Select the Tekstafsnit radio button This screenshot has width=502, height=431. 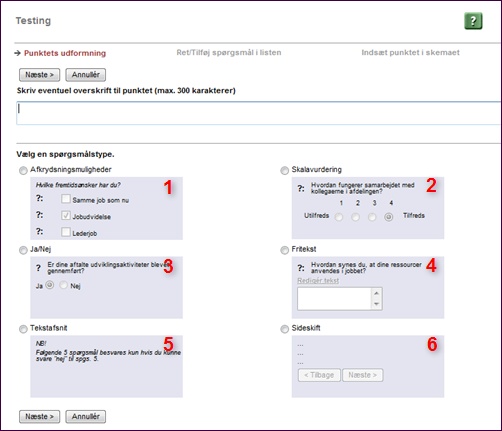(23, 329)
